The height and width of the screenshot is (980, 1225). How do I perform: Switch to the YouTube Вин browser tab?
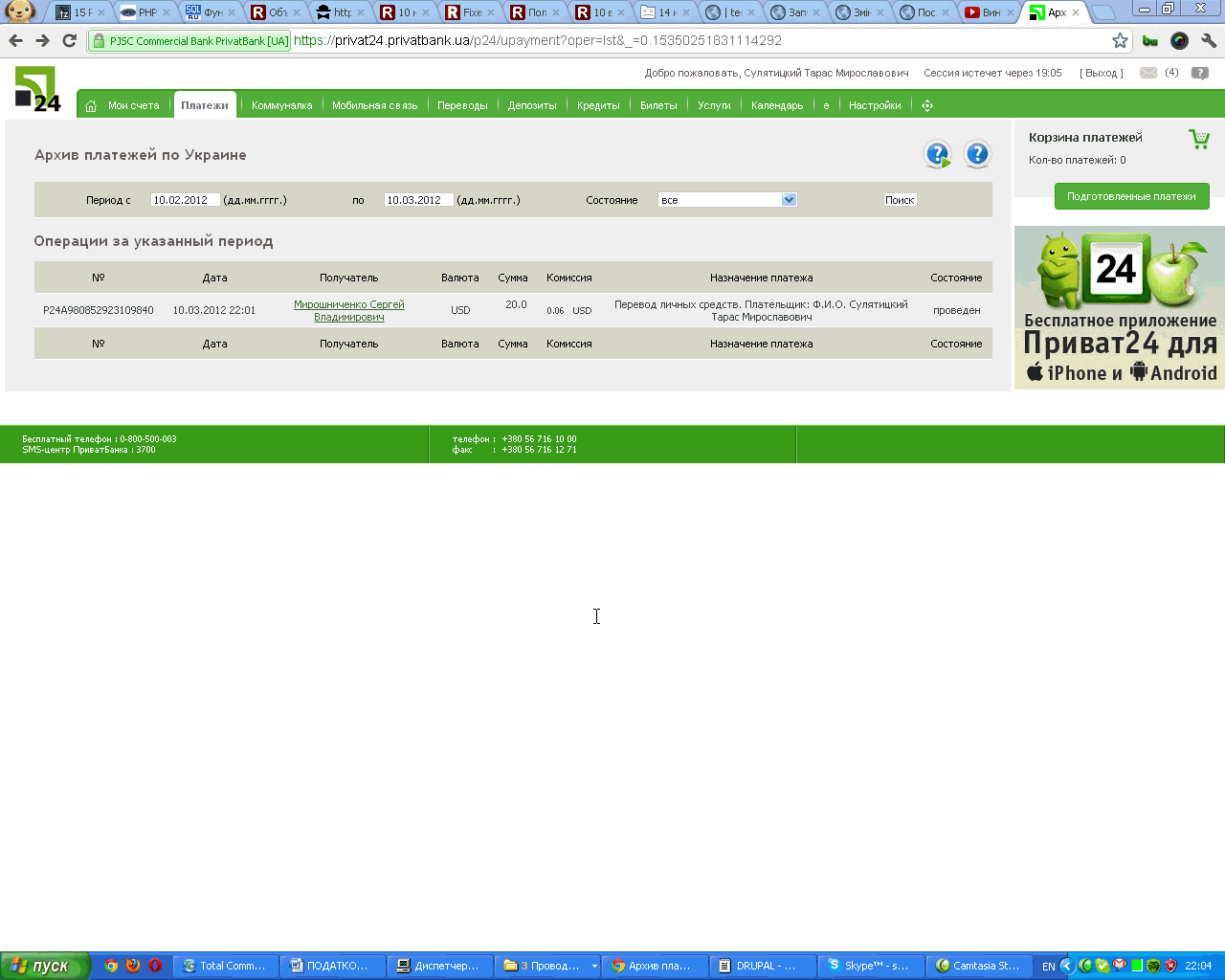[989, 12]
